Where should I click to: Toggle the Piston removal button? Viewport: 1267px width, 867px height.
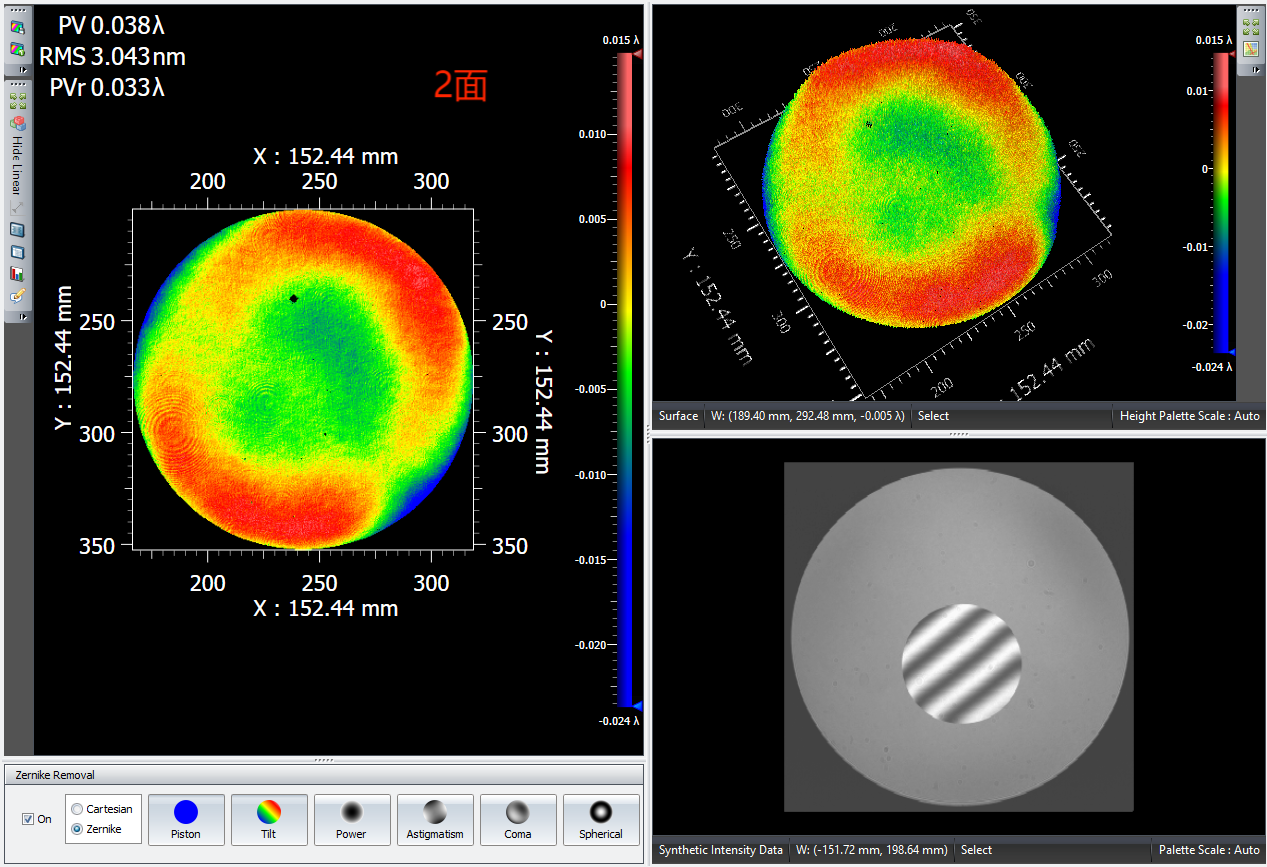186,819
